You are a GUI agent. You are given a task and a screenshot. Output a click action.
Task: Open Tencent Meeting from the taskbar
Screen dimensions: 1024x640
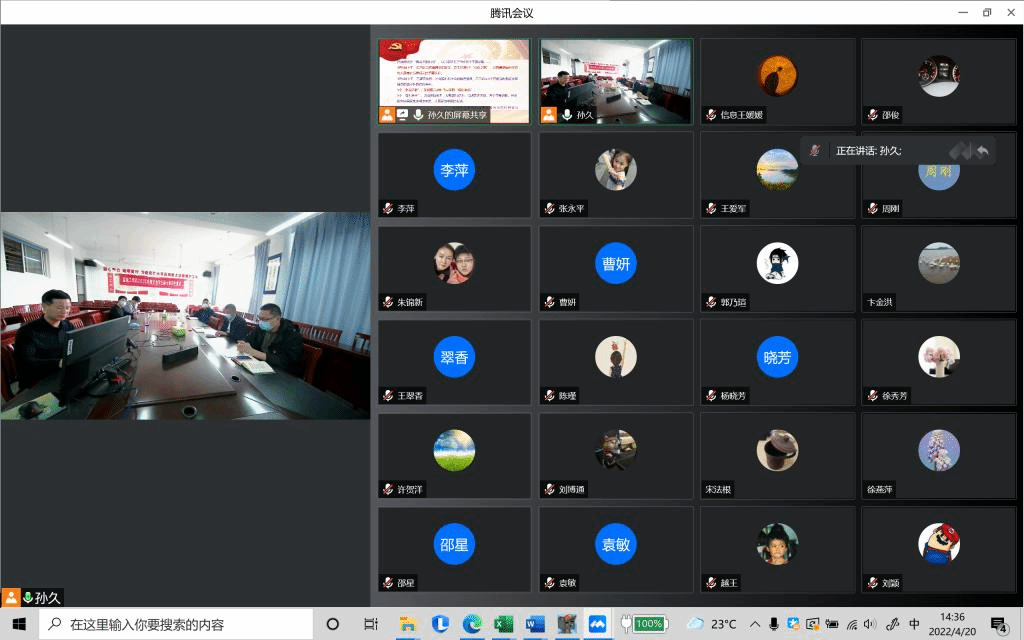597,624
